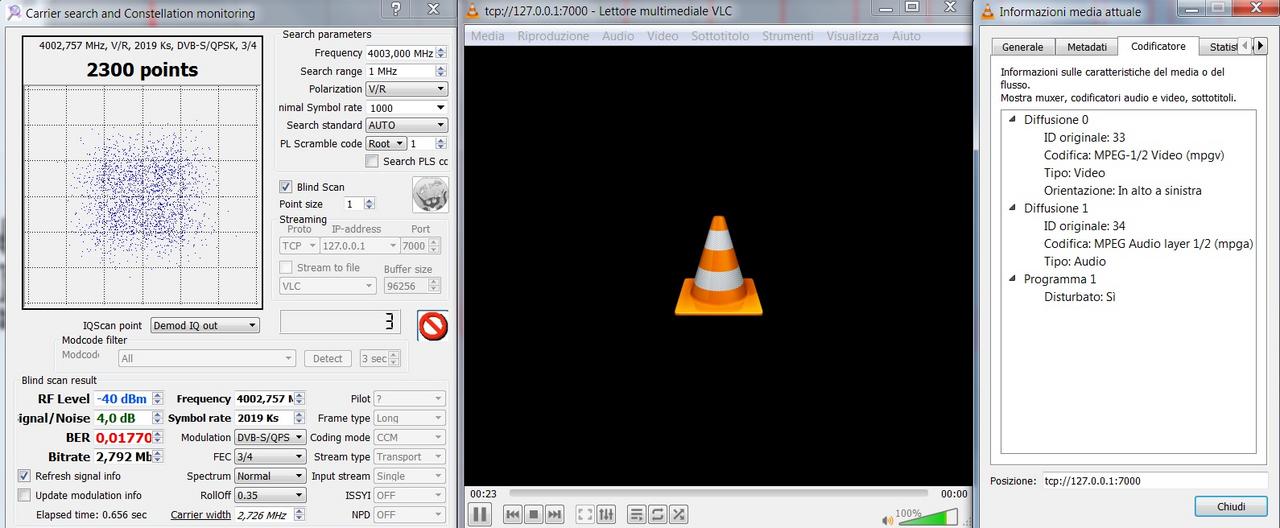Click the VLC playback seek bar
Image resolution: width=1280 pixels, height=528 pixels.
pyautogui.click(x=719, y=493)
